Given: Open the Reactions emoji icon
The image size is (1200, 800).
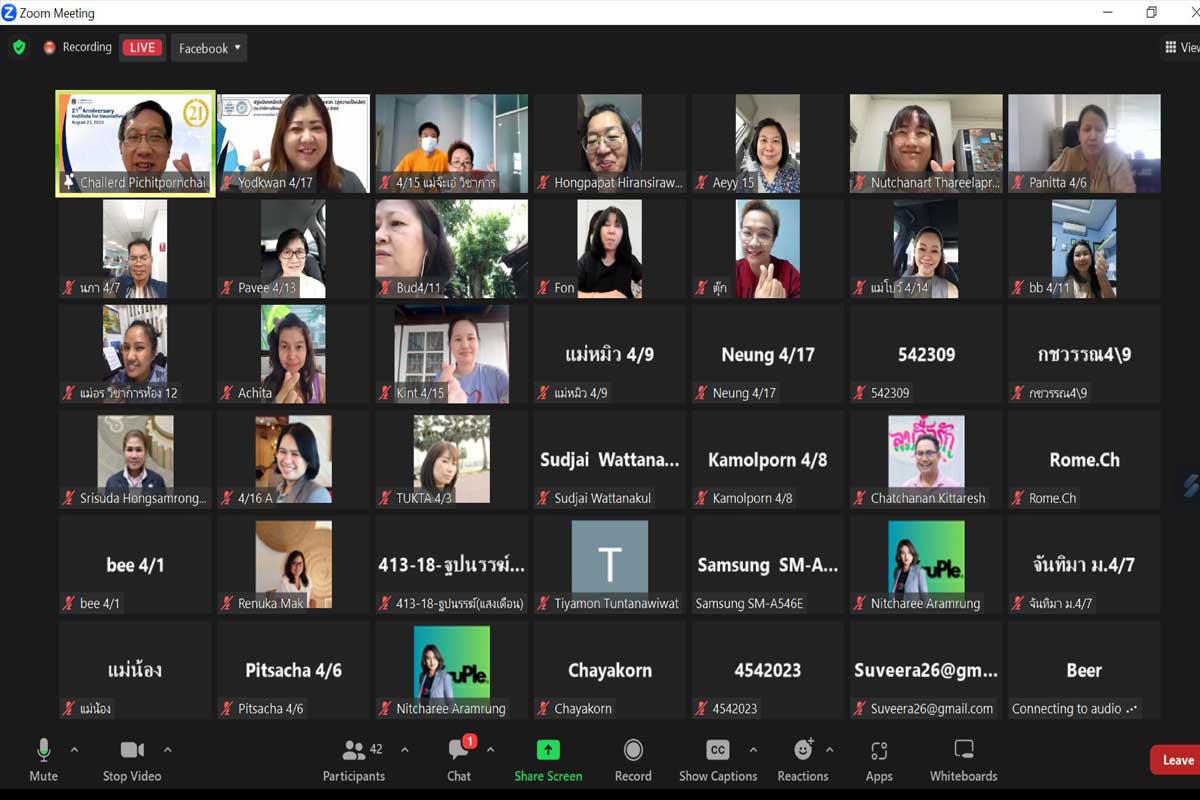Looking at the screenshot, I should (803, 750).
